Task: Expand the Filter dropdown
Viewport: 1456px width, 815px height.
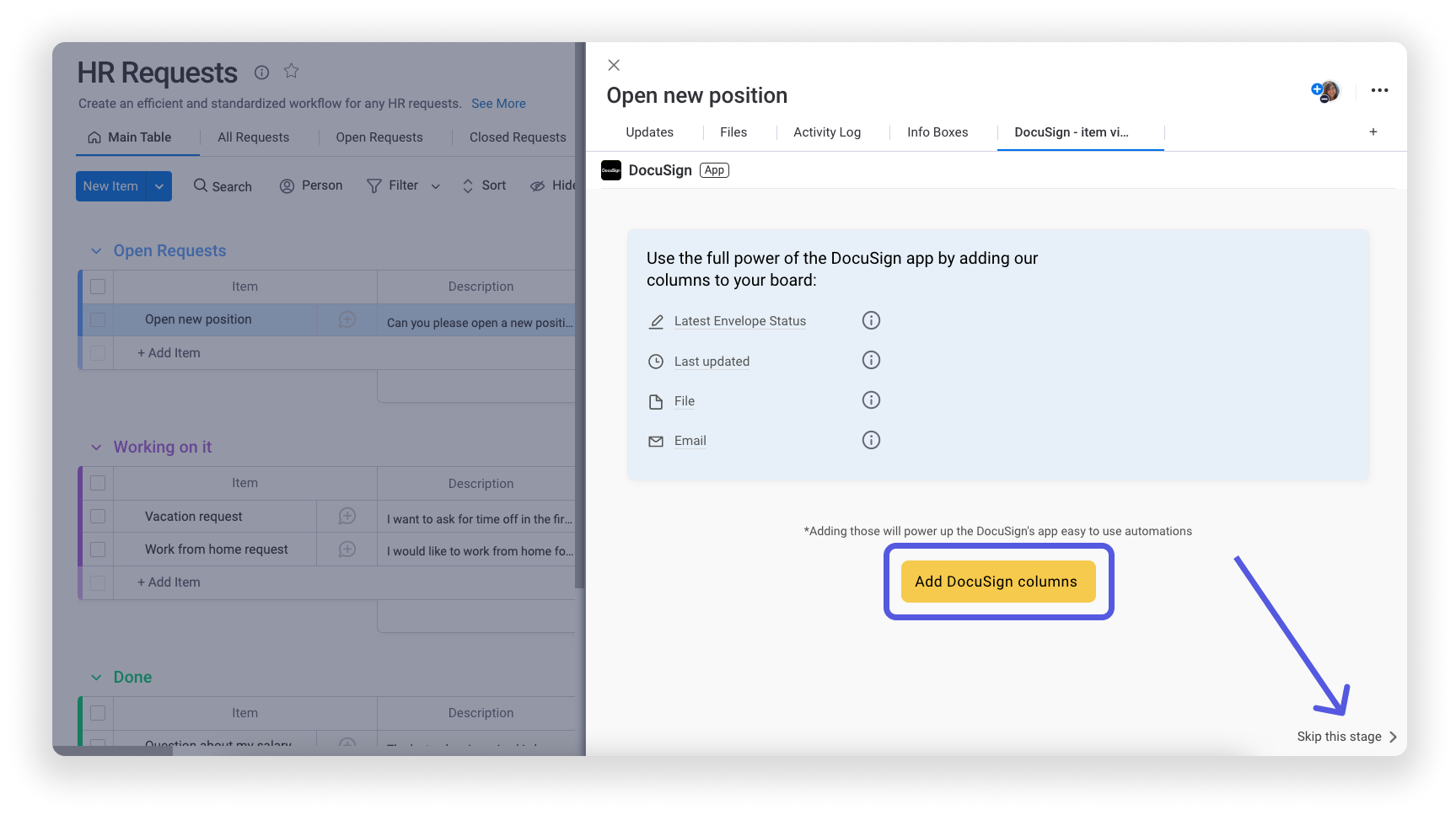Action: click(x=434, y=185)
